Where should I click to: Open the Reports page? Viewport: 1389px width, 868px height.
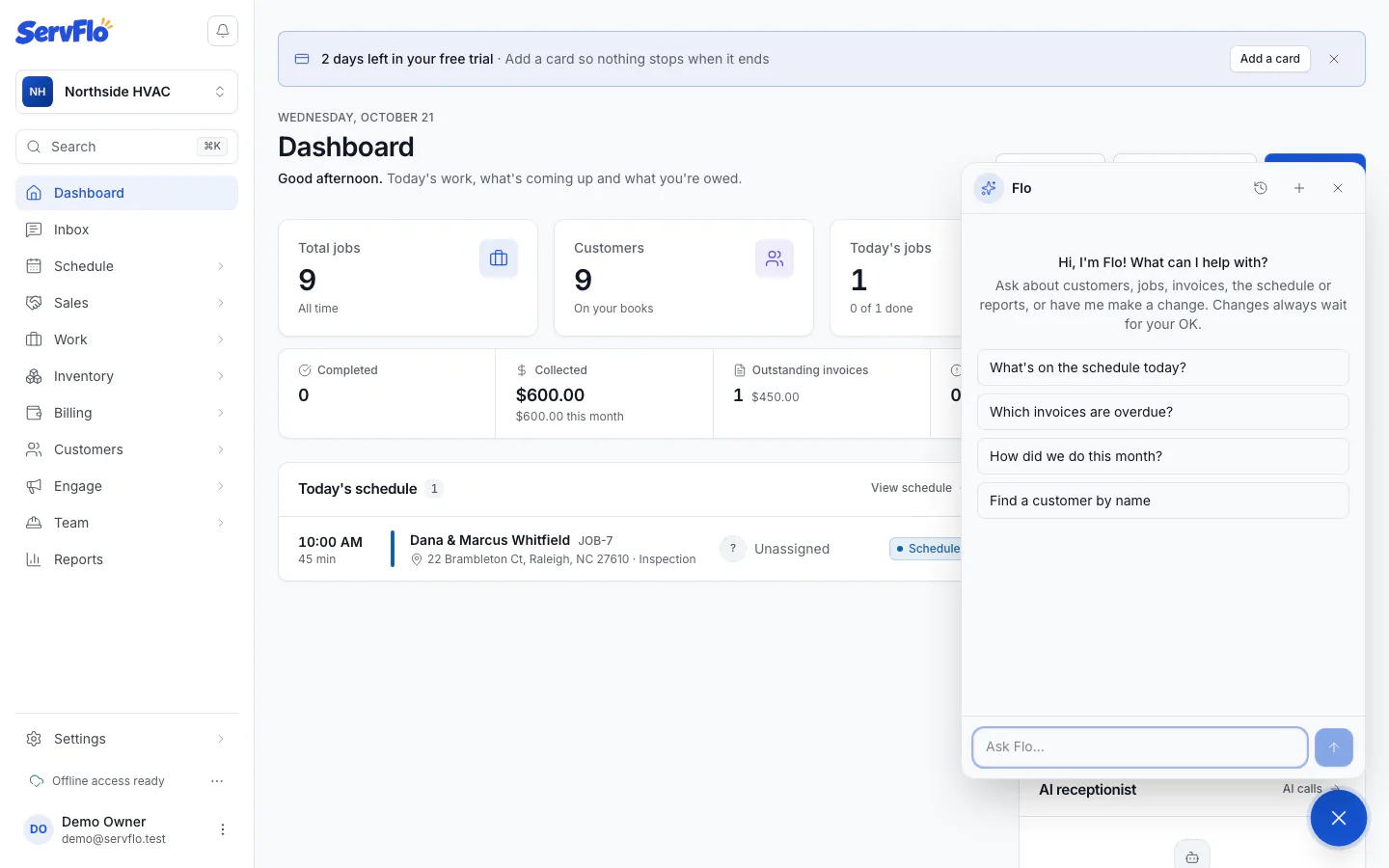(x=126, y=559)
